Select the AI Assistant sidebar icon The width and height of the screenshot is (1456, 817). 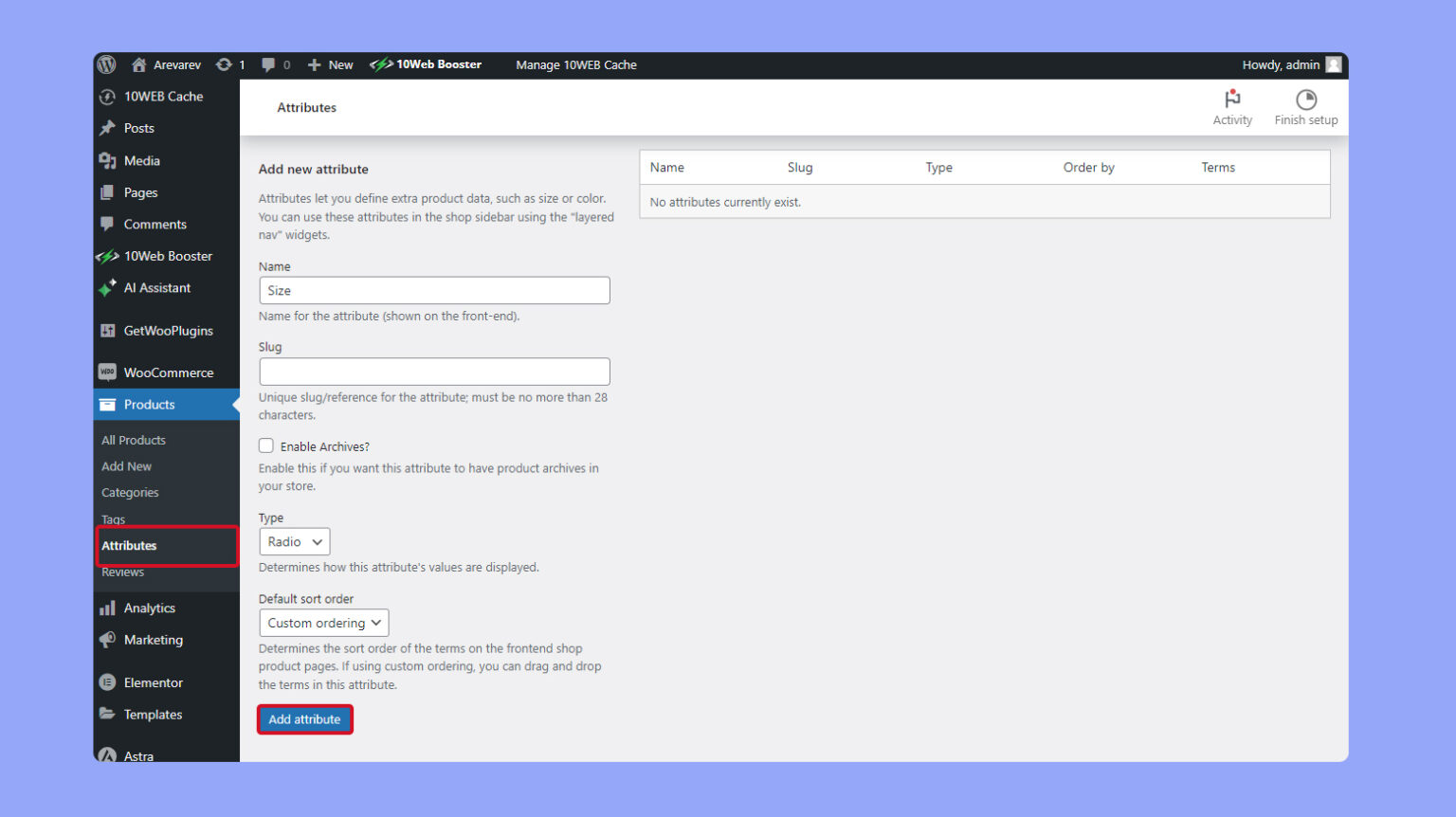pos(107,288)
